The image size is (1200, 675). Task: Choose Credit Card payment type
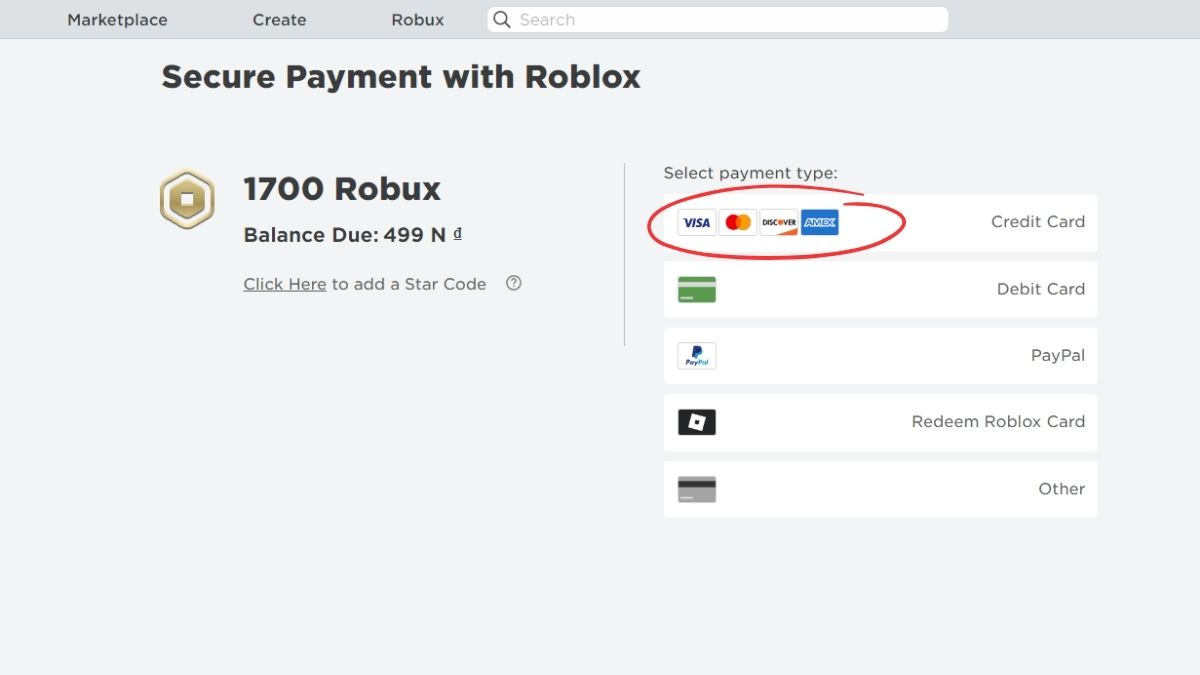click(x=880, y=222)
